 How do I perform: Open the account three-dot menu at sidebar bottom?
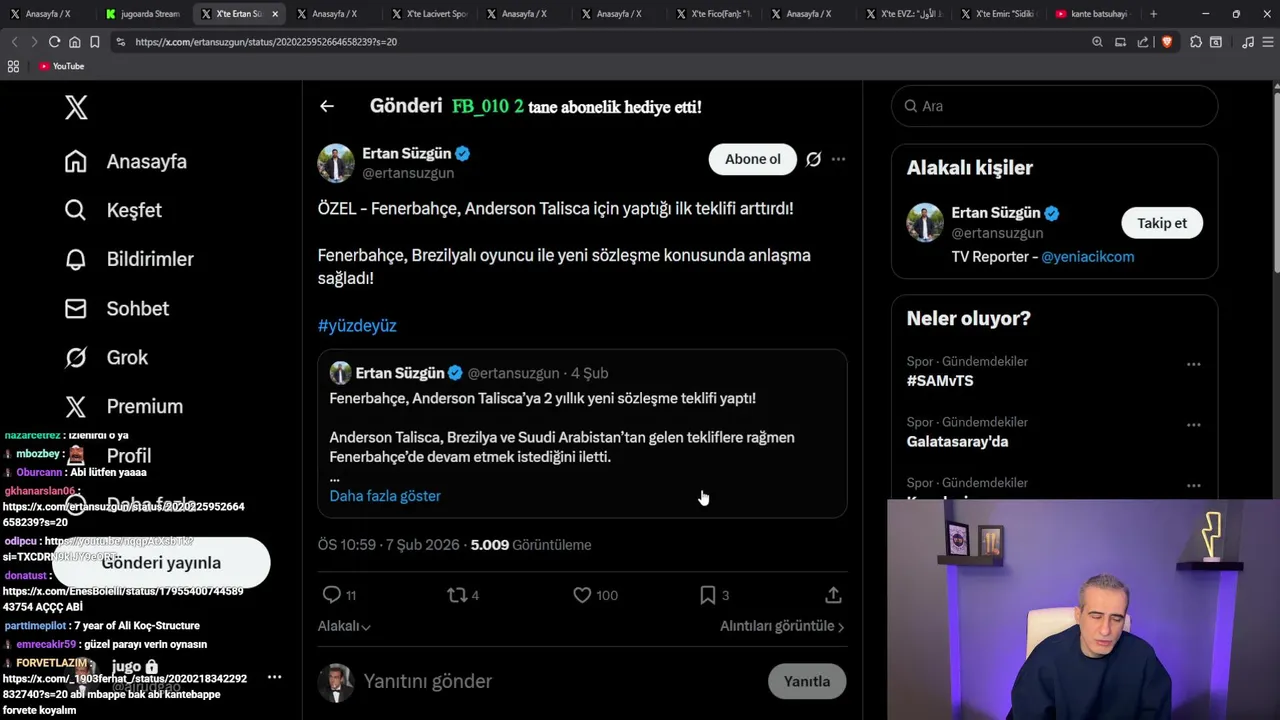tap(274, 677)
